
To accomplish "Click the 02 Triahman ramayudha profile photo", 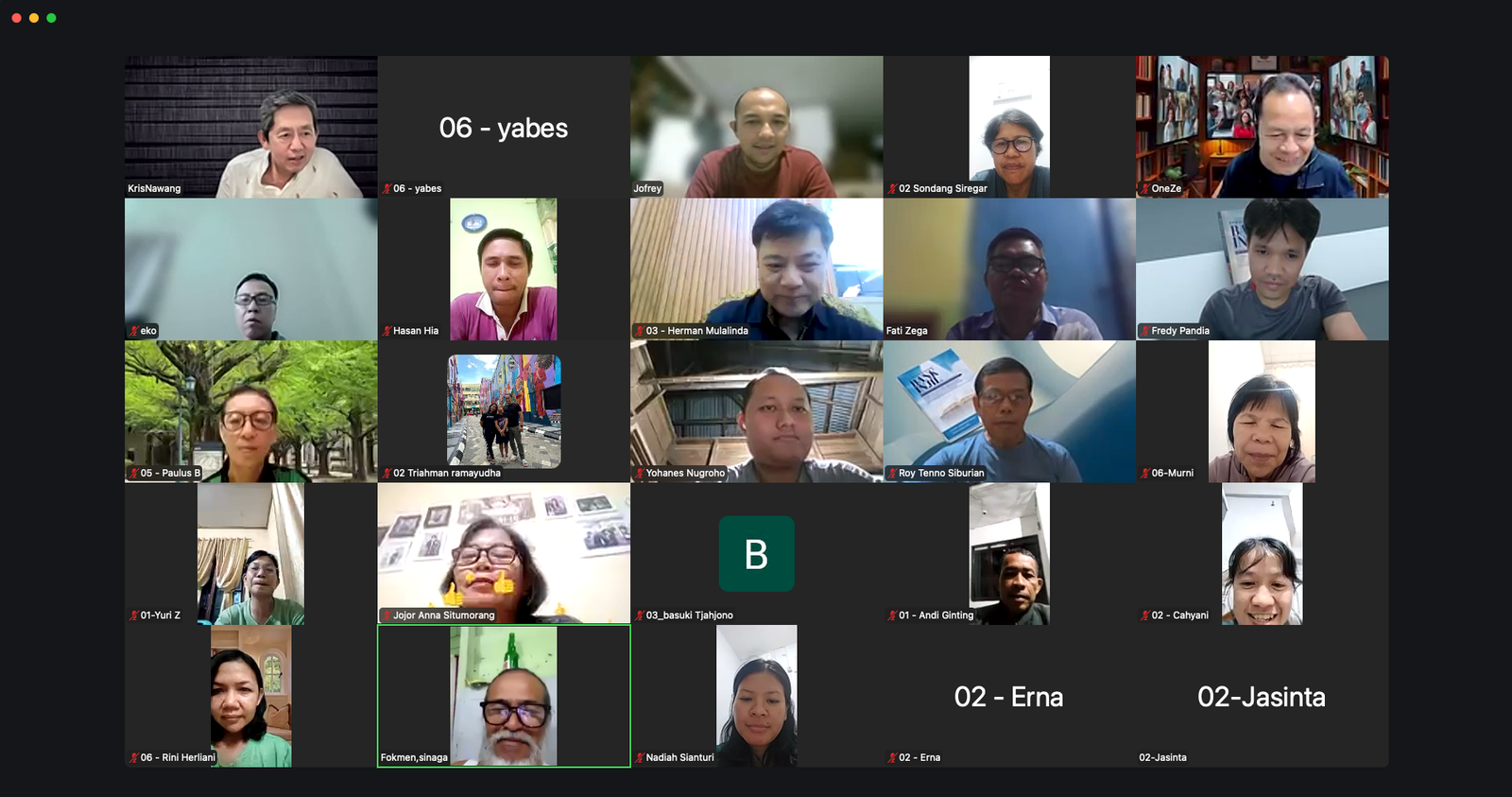I will pos(504,411).
